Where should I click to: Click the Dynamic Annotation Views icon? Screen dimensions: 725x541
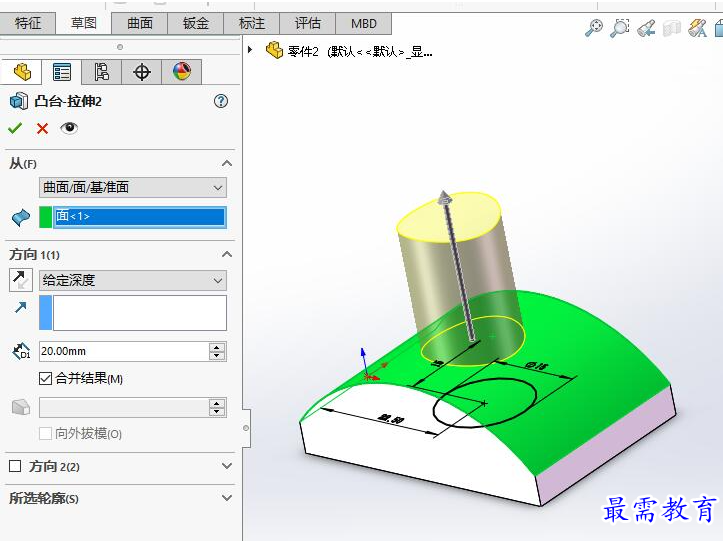tap(698, 28)
